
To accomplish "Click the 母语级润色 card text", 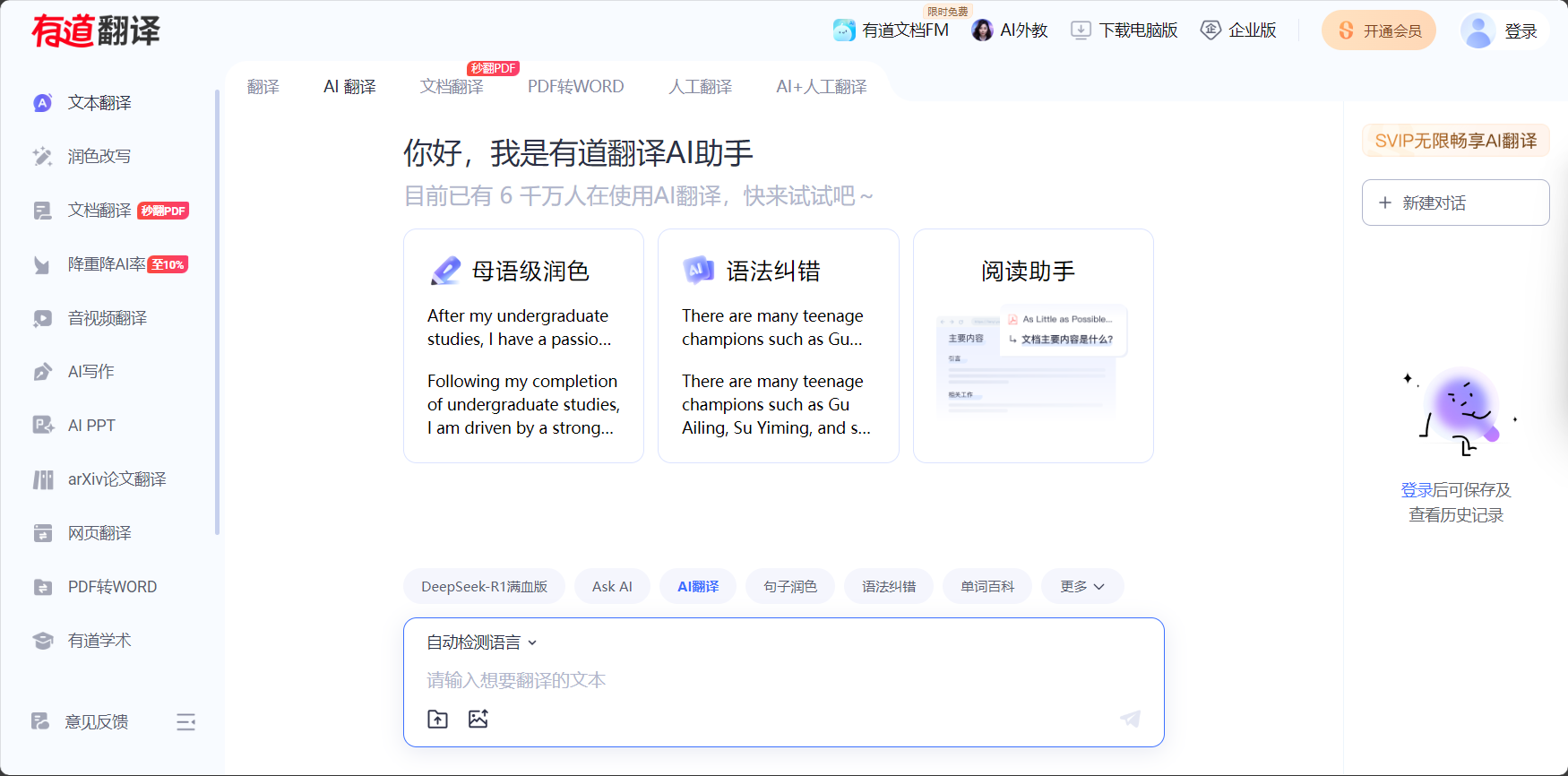I will [x=523, y=372].
